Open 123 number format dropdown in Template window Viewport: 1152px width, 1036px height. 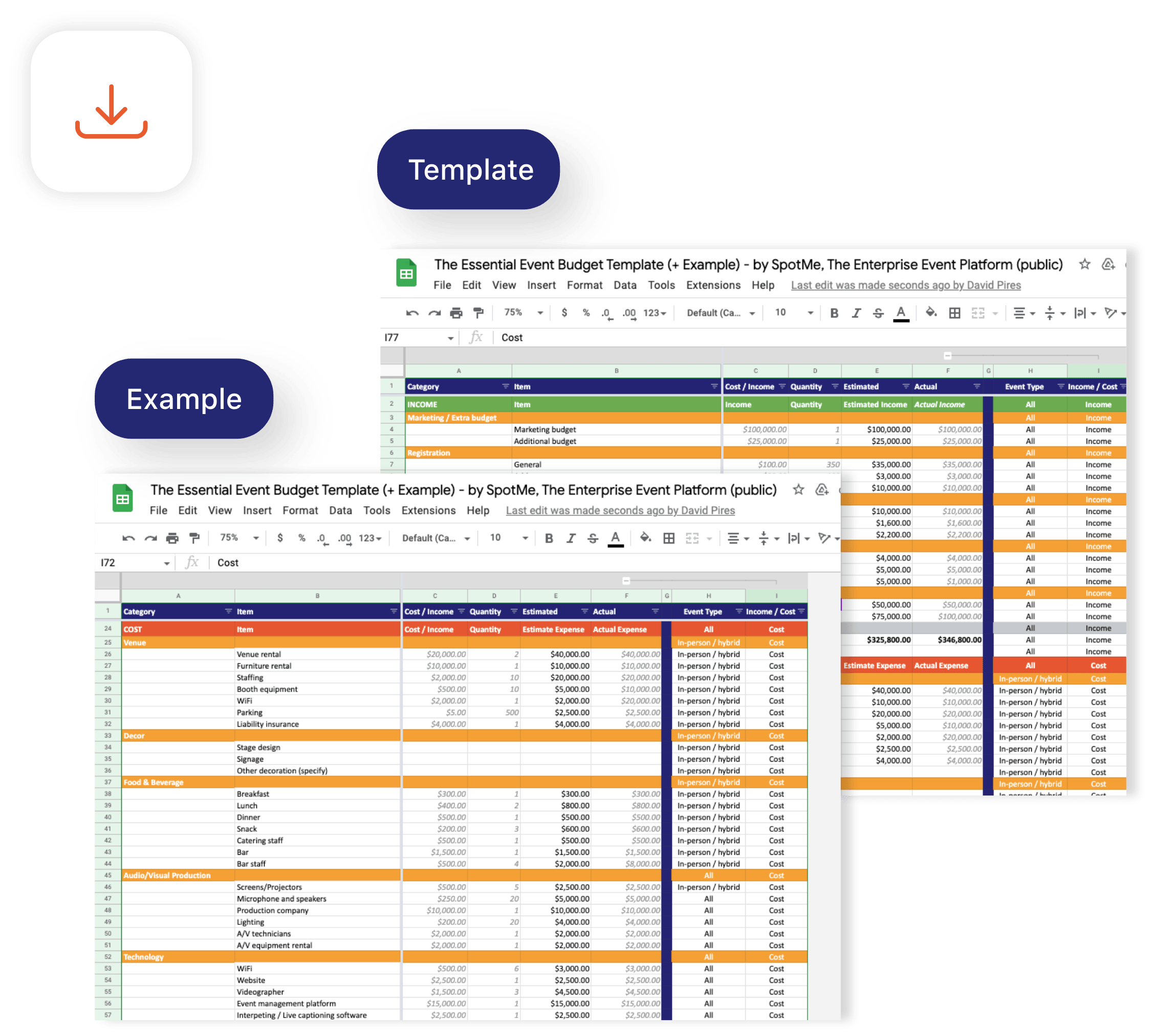click(655, 313)
